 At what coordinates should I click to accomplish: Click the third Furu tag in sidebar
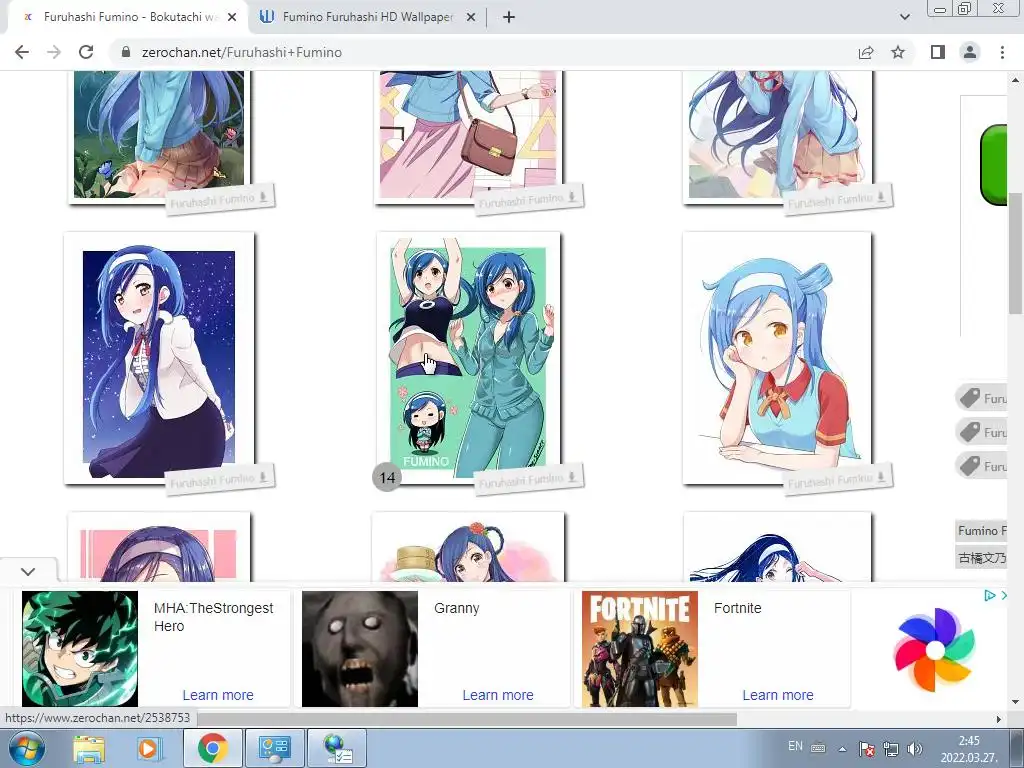[x=982, y=466]
